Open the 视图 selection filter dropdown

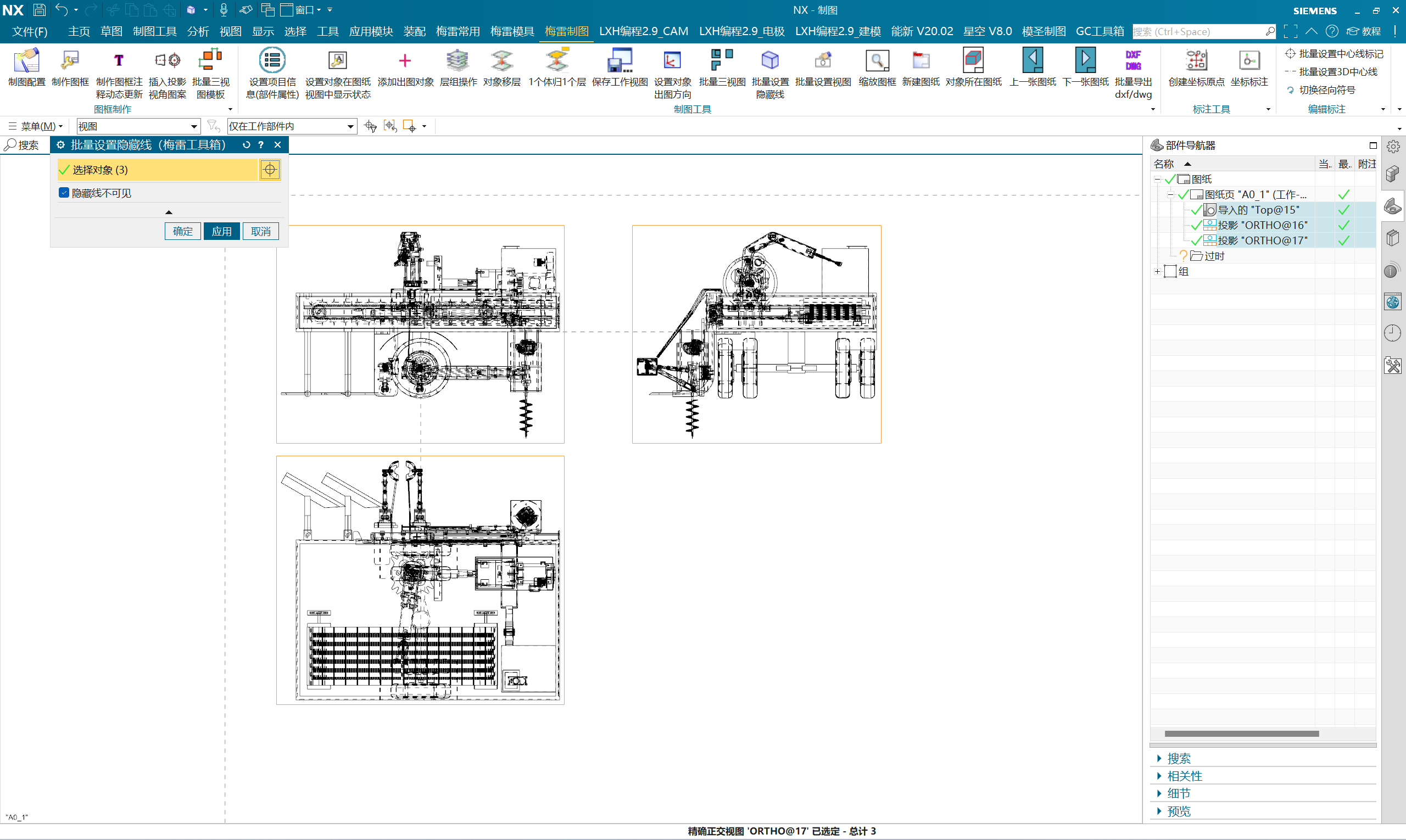click(138, 126)
